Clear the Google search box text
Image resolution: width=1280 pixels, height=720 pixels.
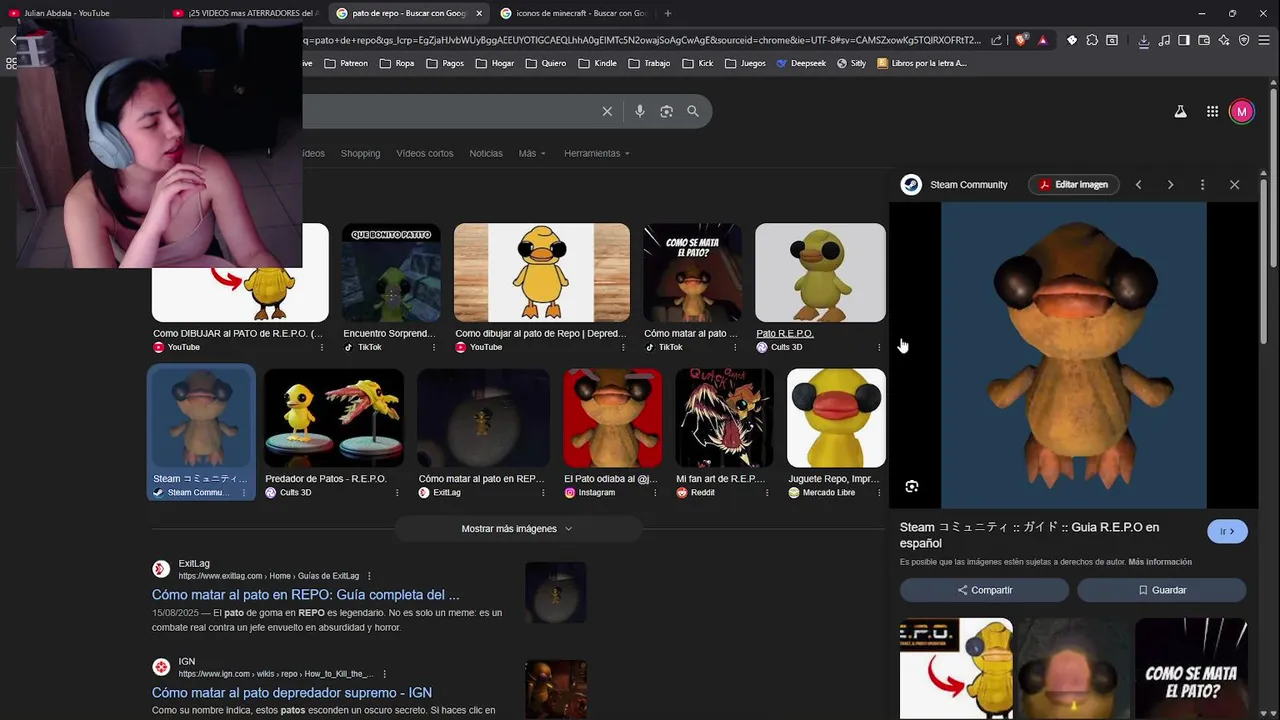point(607,111)
